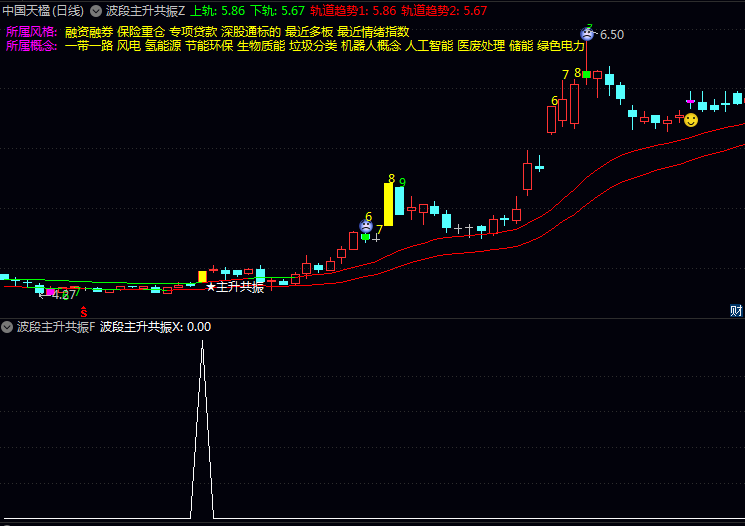Image resolution: width=745 pixels, height=526 pixels.
Task: Click the 融资融券 style tag
Action: [x=89, y=32]
